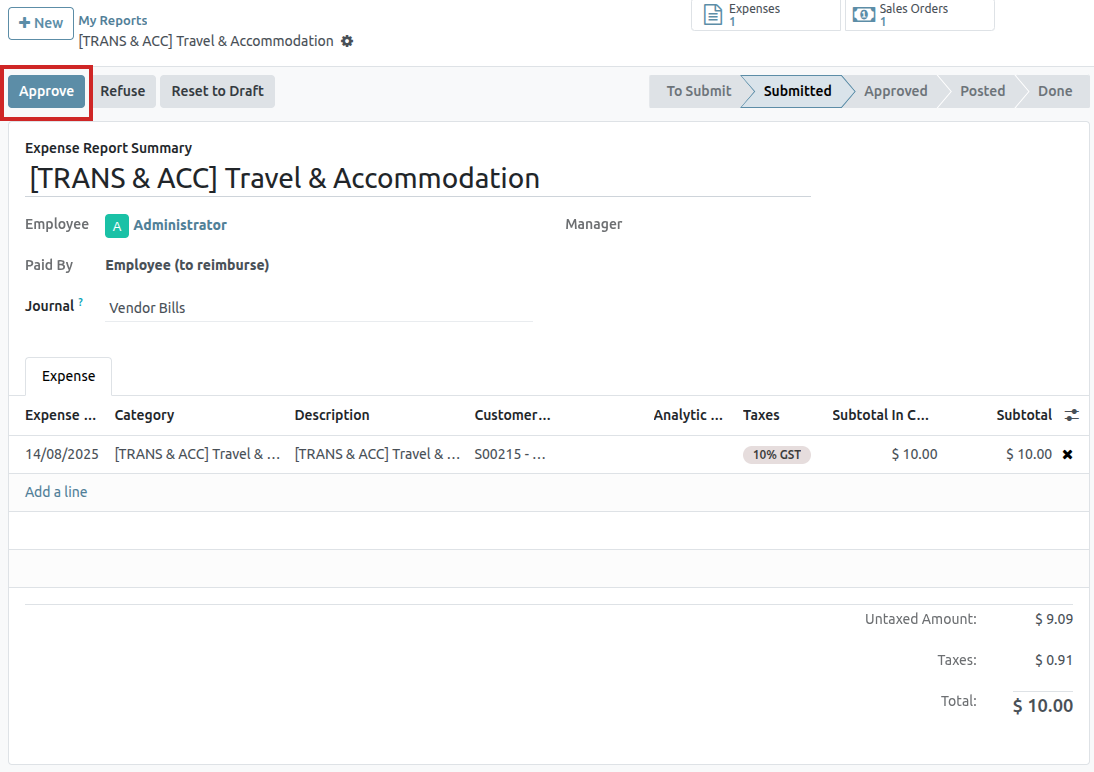Open the Expenses document icon button

pos(712,14)
